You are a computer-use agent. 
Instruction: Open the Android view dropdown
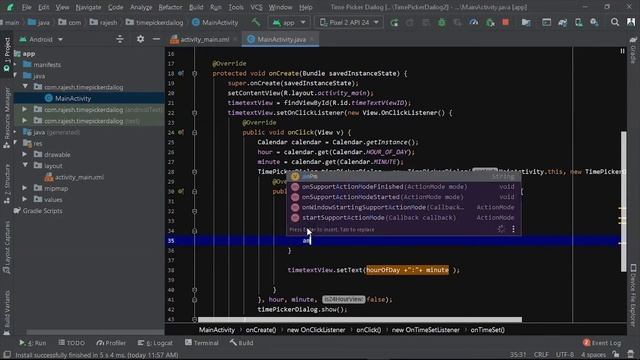click(41, 39)
